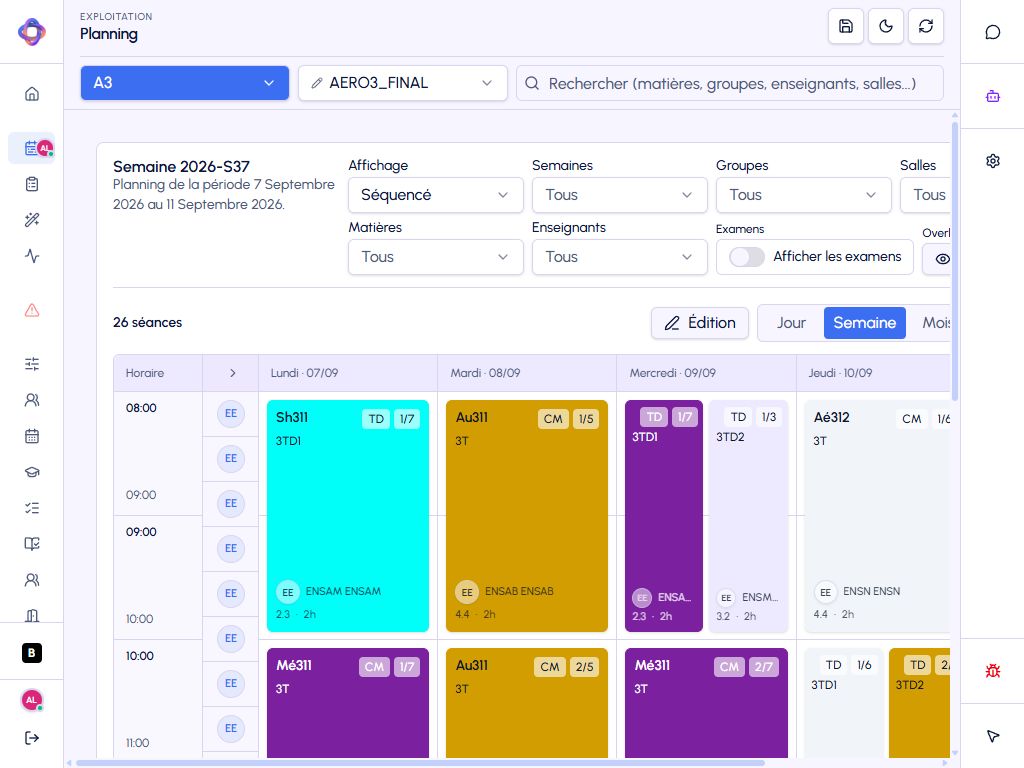Select the Semaine view tab

[865, 323]
